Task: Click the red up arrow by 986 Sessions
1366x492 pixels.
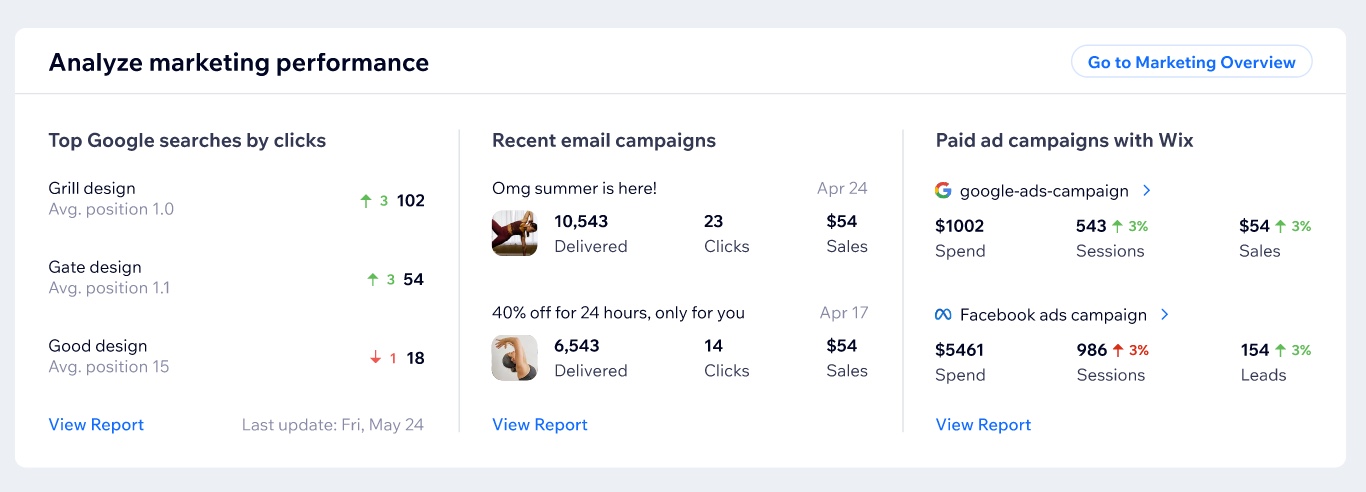Action: (x=1118, y=350)
